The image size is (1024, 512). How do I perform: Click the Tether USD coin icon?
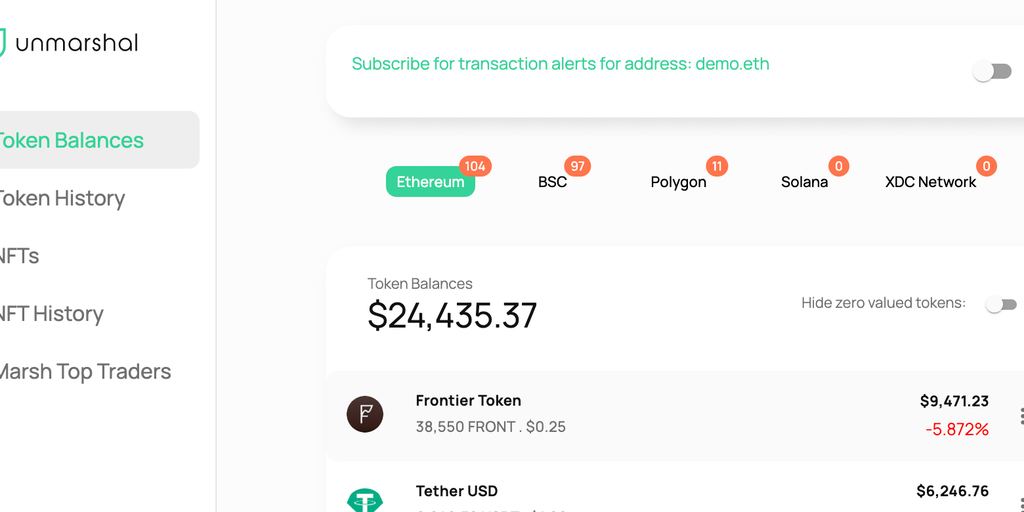[x=365, y=500]
